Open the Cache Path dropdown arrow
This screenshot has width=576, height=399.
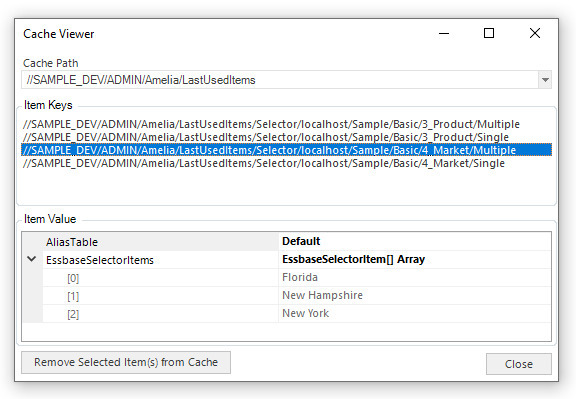pyautogui.click(x=545, y=80)
